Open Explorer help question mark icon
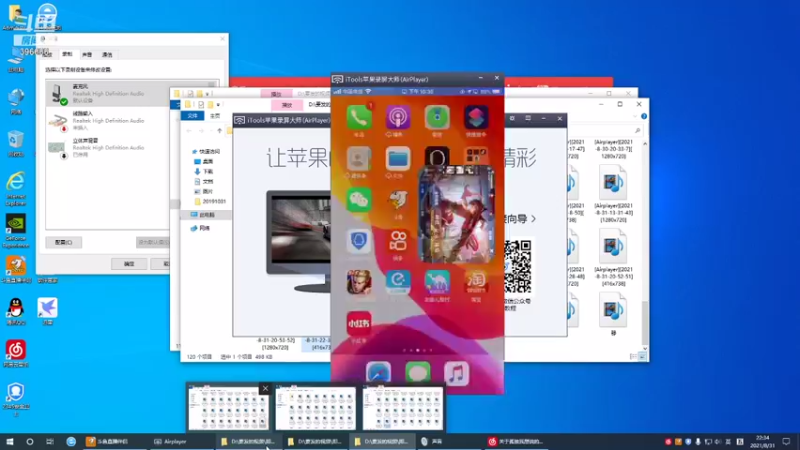The width and height of the screenshot is (800, 450). coord(644,116)
